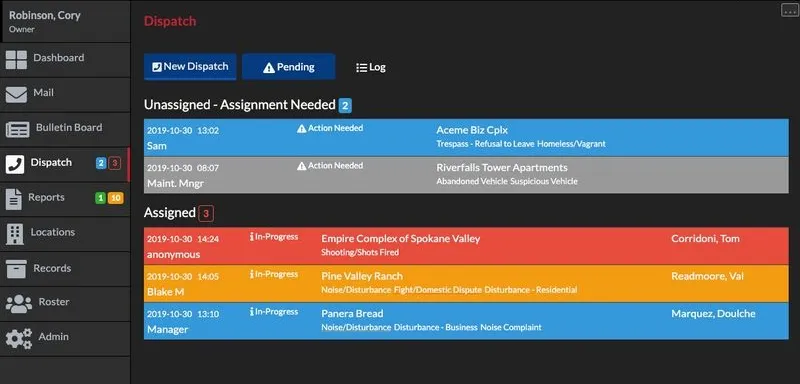Image resolution: width=800 pixels, height=384 pixels.
Task: Click warning icon in Riverfalls Tower row
Action: (302, 166)
